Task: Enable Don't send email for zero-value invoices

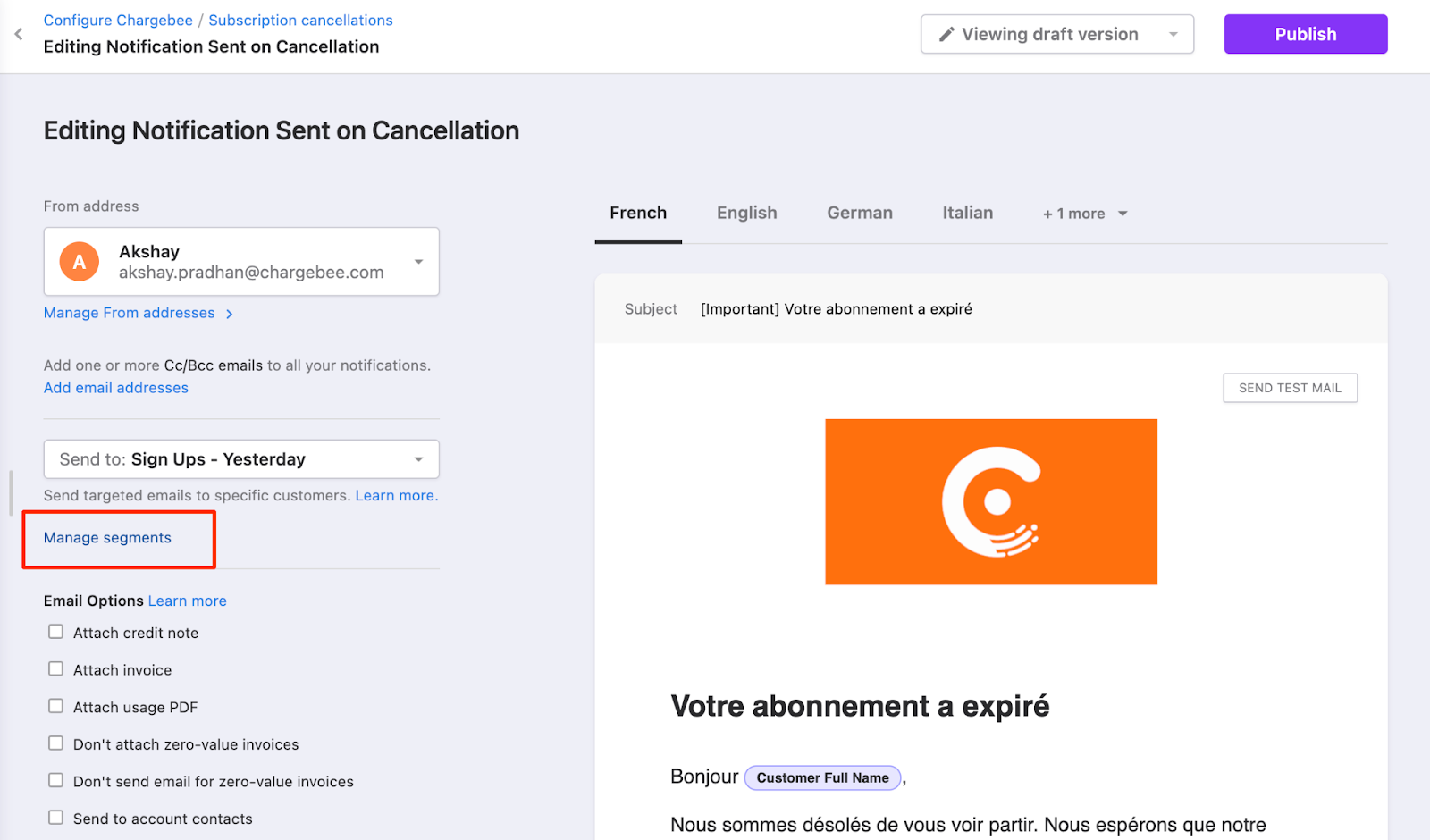Action: pos(55,780)
